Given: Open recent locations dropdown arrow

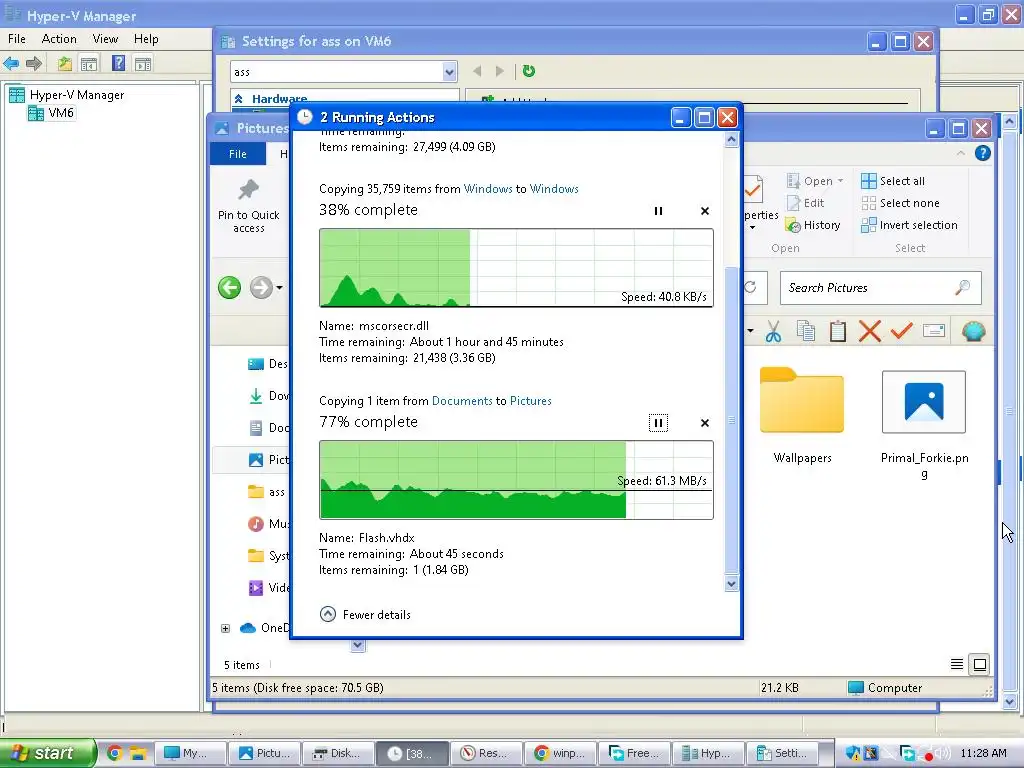Looking at the screenshot, I should pos(280,287).
